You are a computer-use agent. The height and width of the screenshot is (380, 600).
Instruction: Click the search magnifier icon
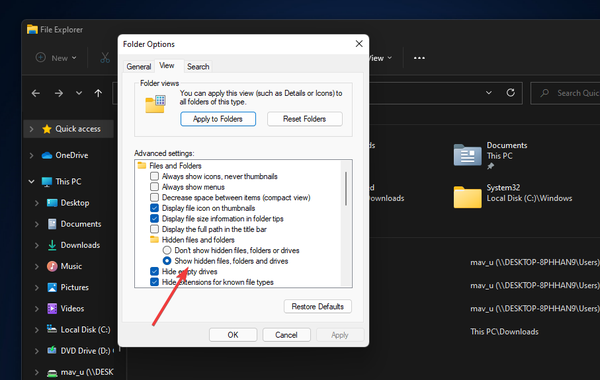(x=545, y=93)
